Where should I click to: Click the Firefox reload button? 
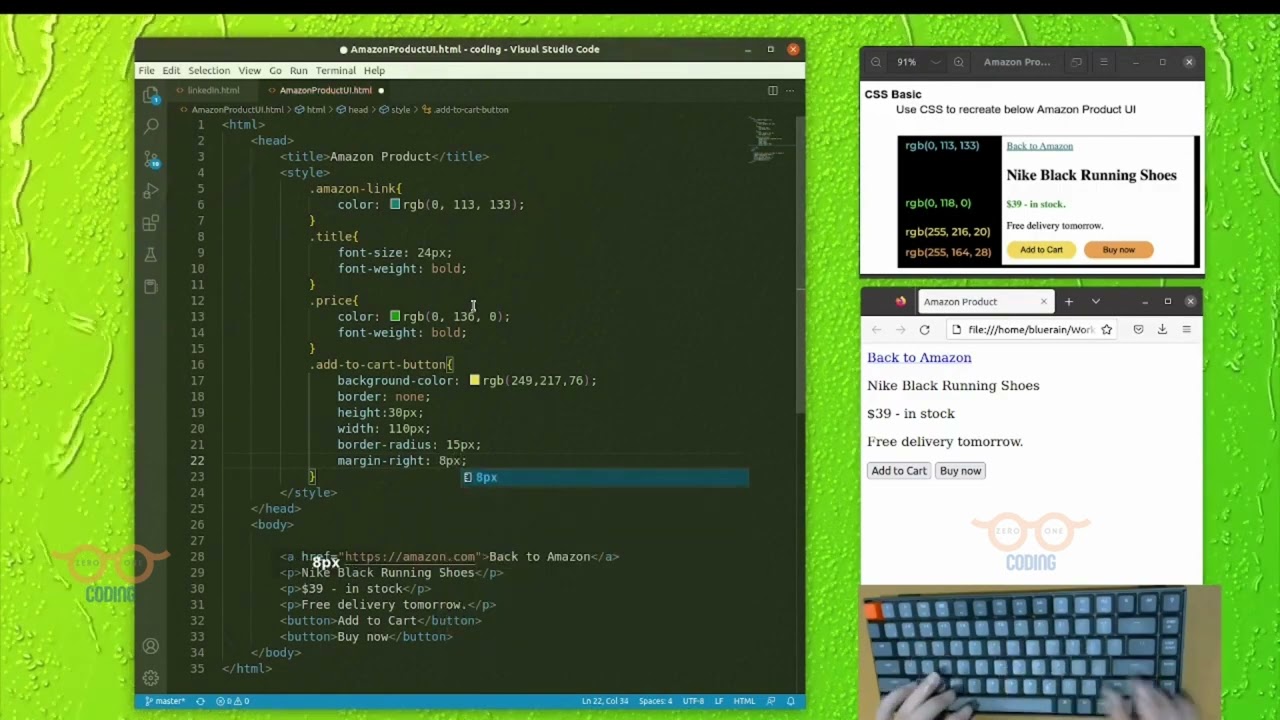(x=925, y=329)
